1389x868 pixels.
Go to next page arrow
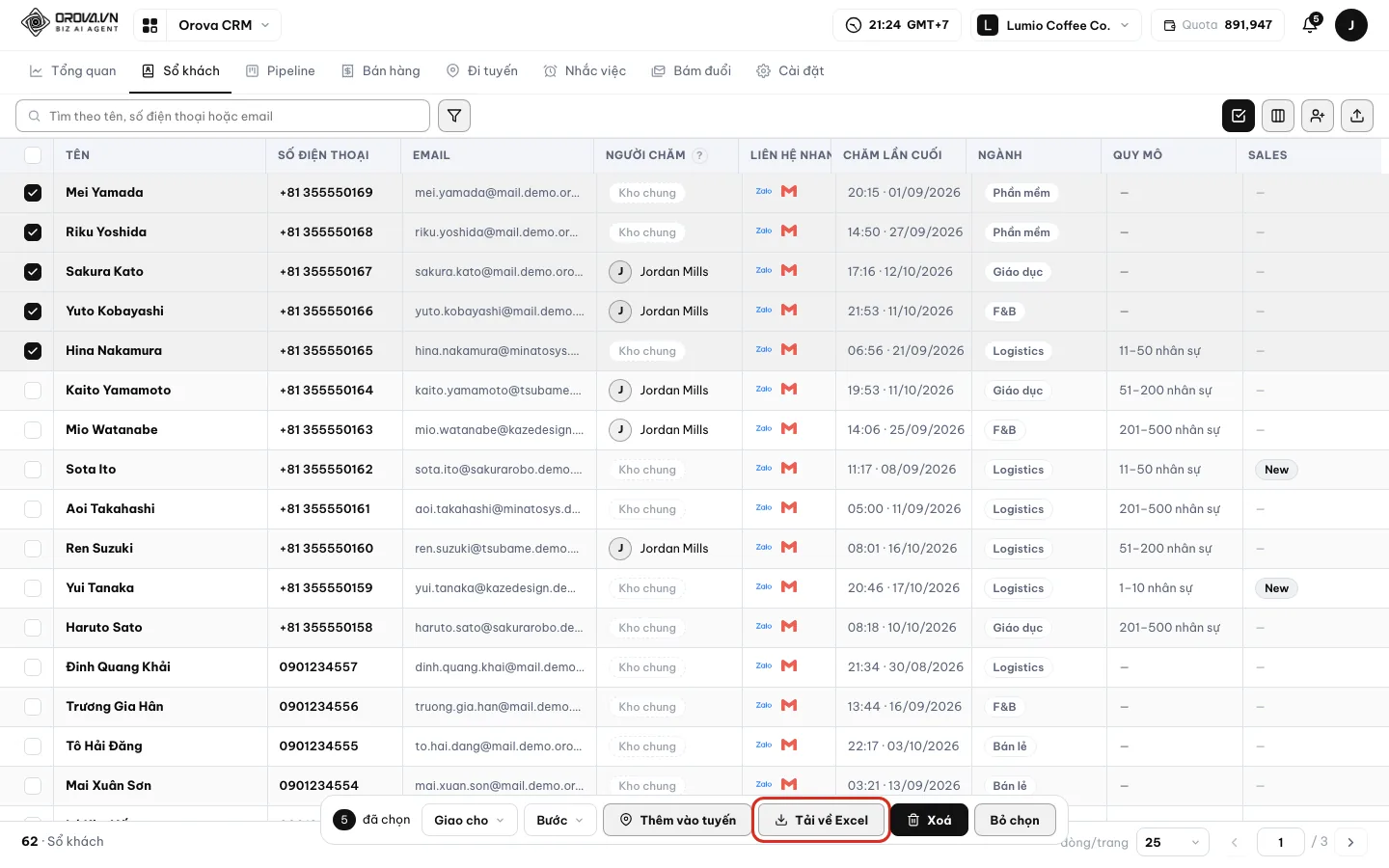tap(1350, 842)
